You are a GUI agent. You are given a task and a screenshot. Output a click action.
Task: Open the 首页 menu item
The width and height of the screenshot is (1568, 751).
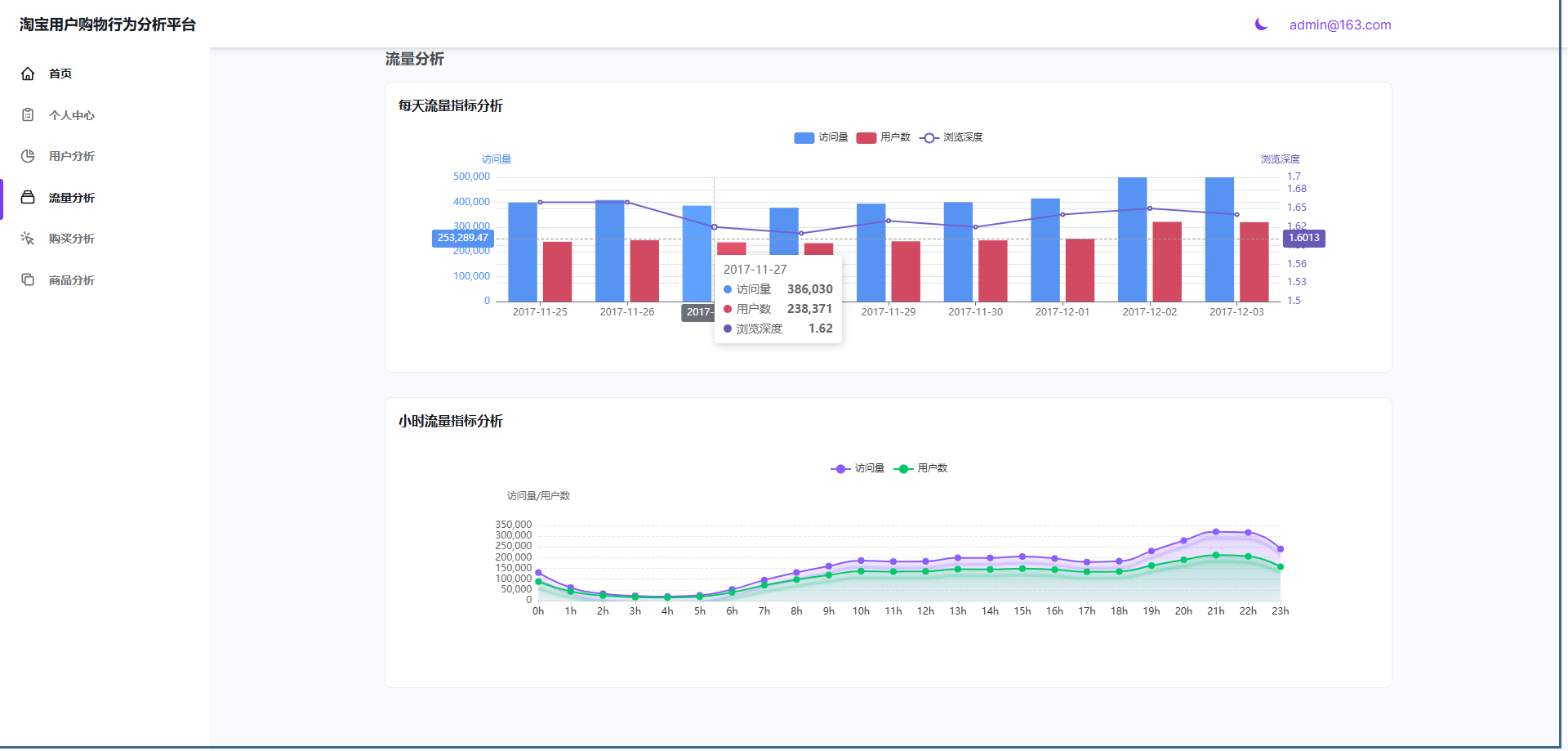pyautogui.click(x=60, y=74)
